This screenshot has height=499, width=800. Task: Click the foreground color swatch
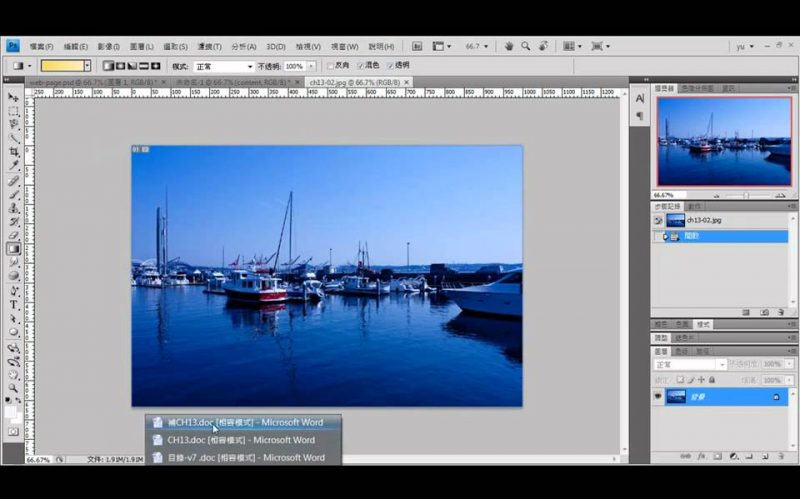pos(10,410)
